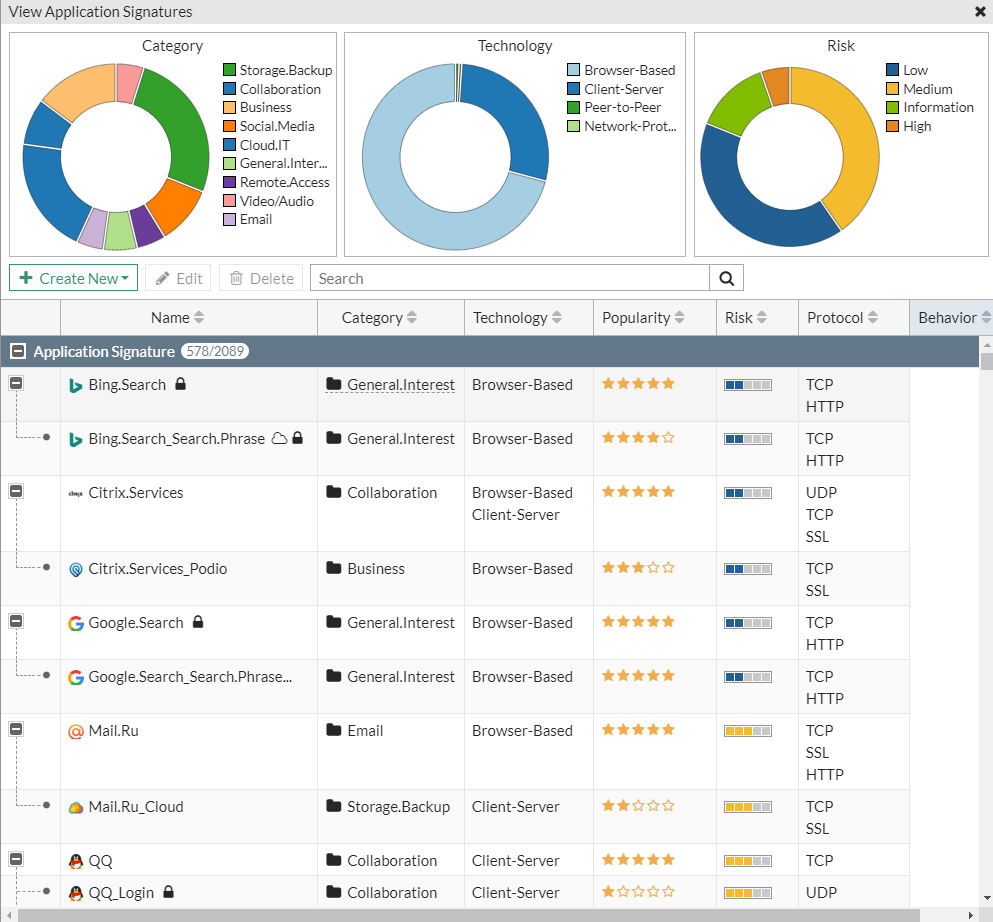The width and height of the screenshot is (993, 922).
Task: Collapse the Citrix.Services tree row
Action: pos(16,492)
